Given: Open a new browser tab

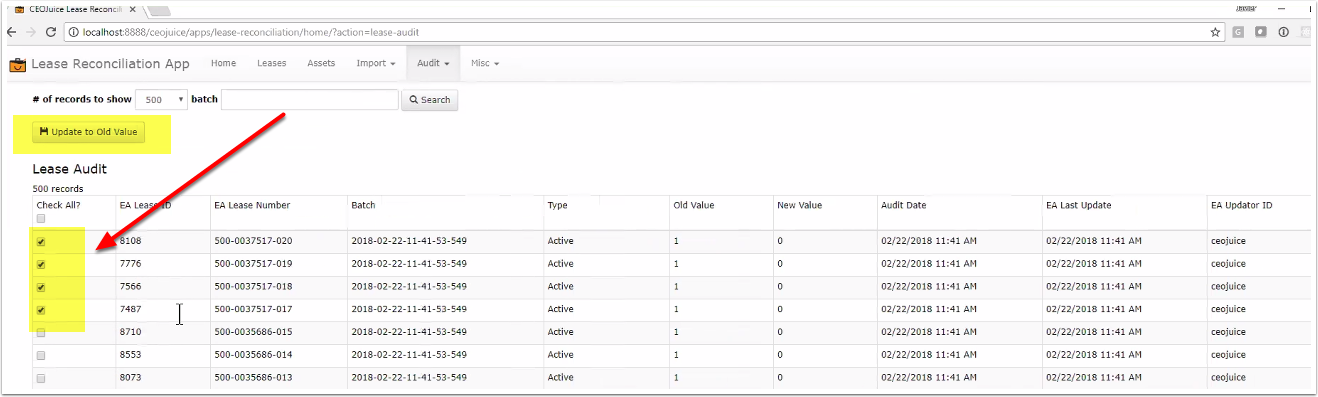Looking at the screenshot, I should click(160, 10).
